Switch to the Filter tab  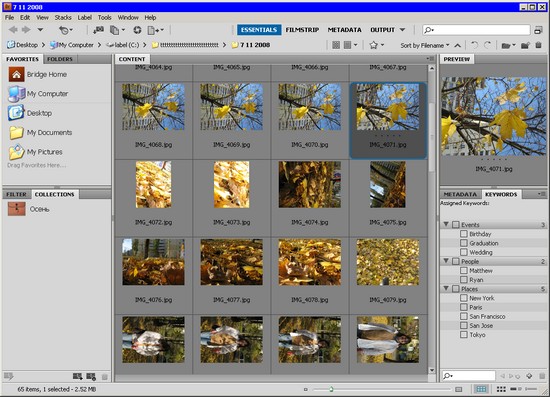point(16,194)
